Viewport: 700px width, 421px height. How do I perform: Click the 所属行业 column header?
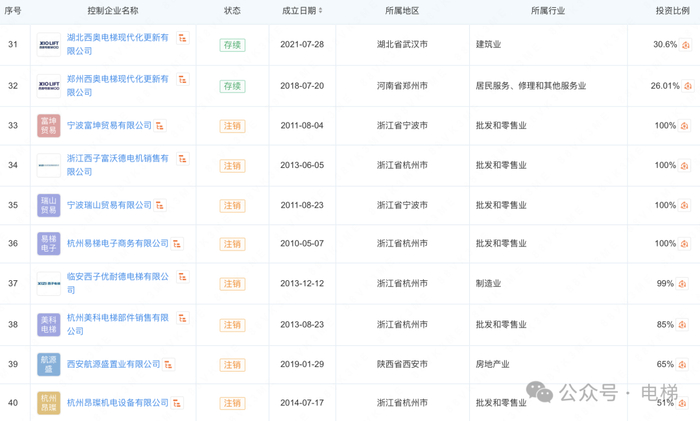[548, 11]
